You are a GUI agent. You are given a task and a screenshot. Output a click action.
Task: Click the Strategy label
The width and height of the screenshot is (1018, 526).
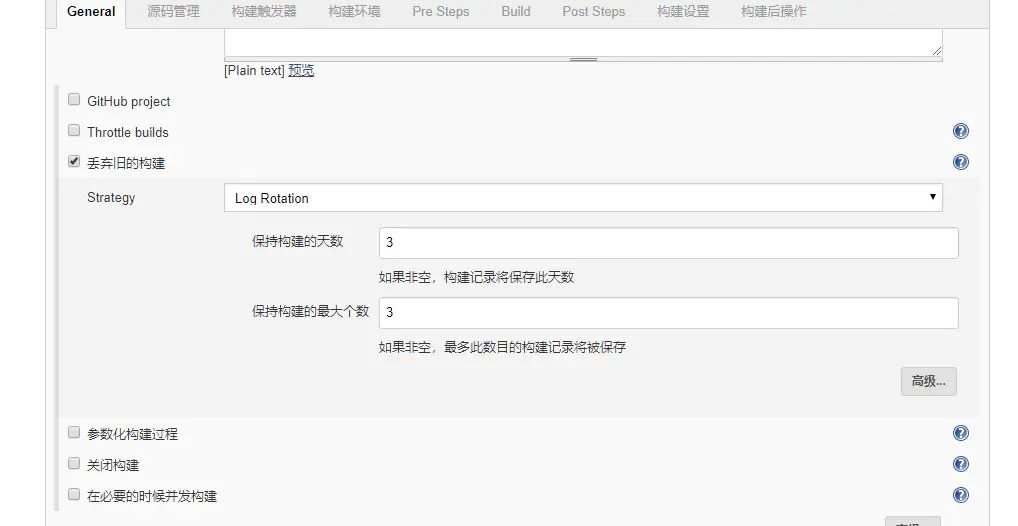coord(111,197)
